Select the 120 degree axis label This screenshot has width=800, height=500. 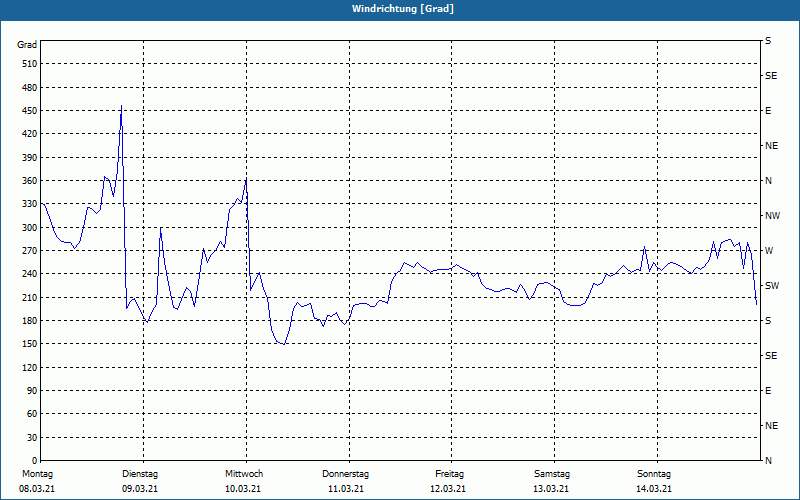pos(29,367)
